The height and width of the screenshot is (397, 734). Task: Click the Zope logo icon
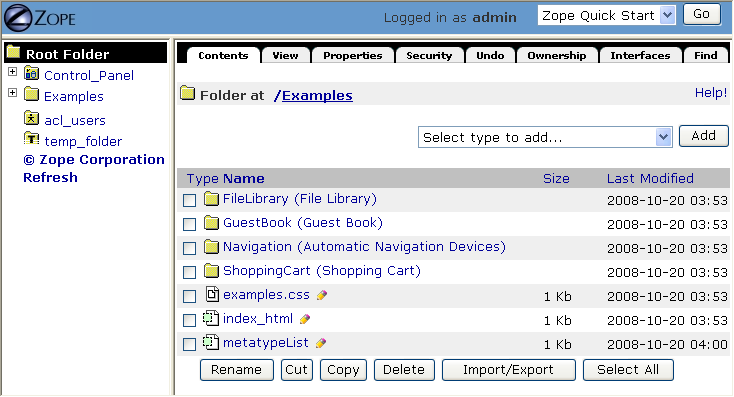18,18
